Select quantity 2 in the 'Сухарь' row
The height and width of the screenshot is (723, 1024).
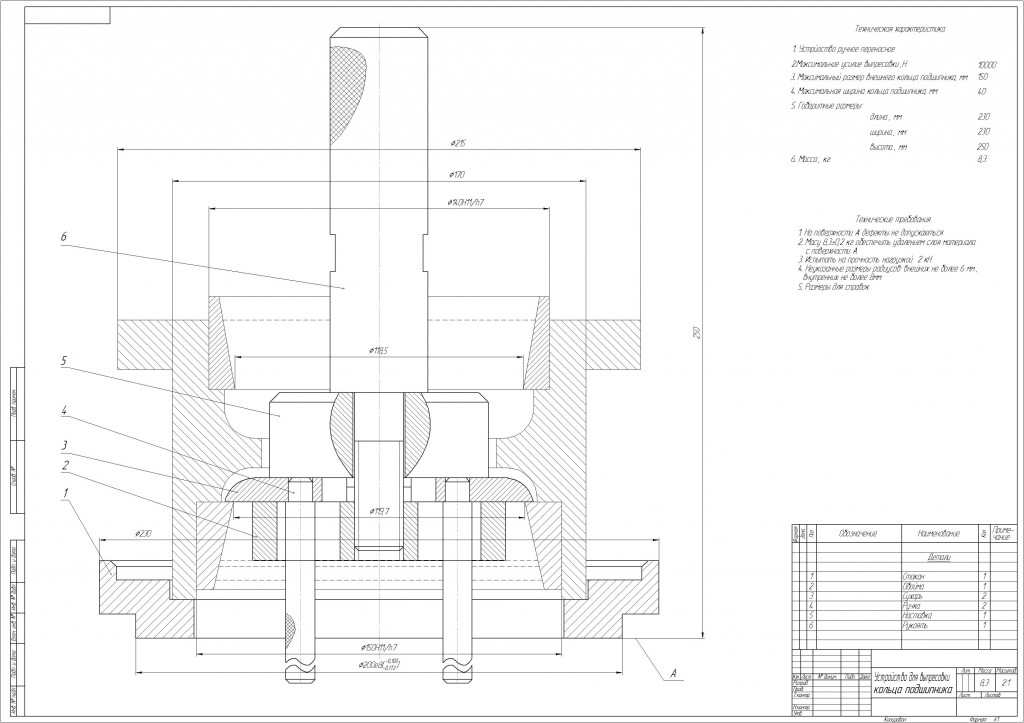click(x=984, y=596)
